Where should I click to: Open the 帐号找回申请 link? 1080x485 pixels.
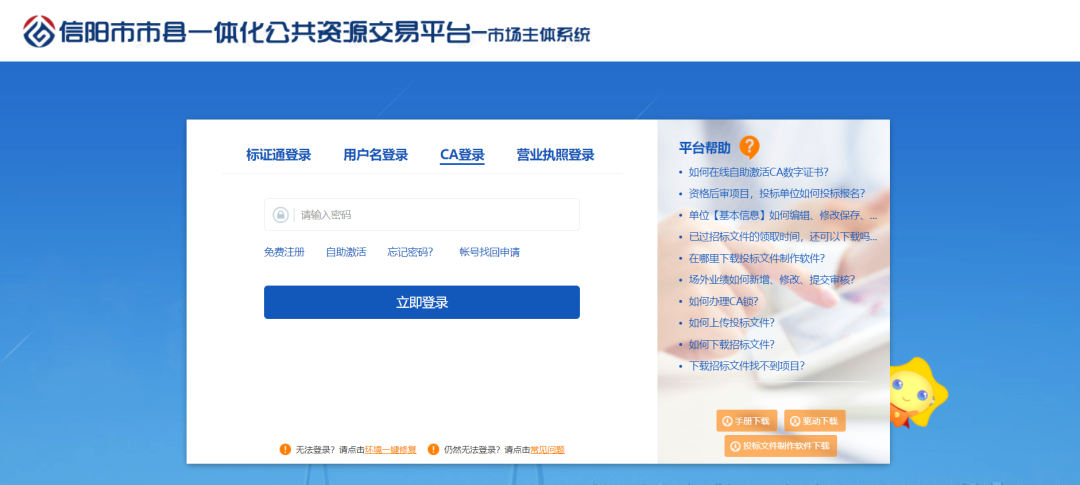click(489, 252)
